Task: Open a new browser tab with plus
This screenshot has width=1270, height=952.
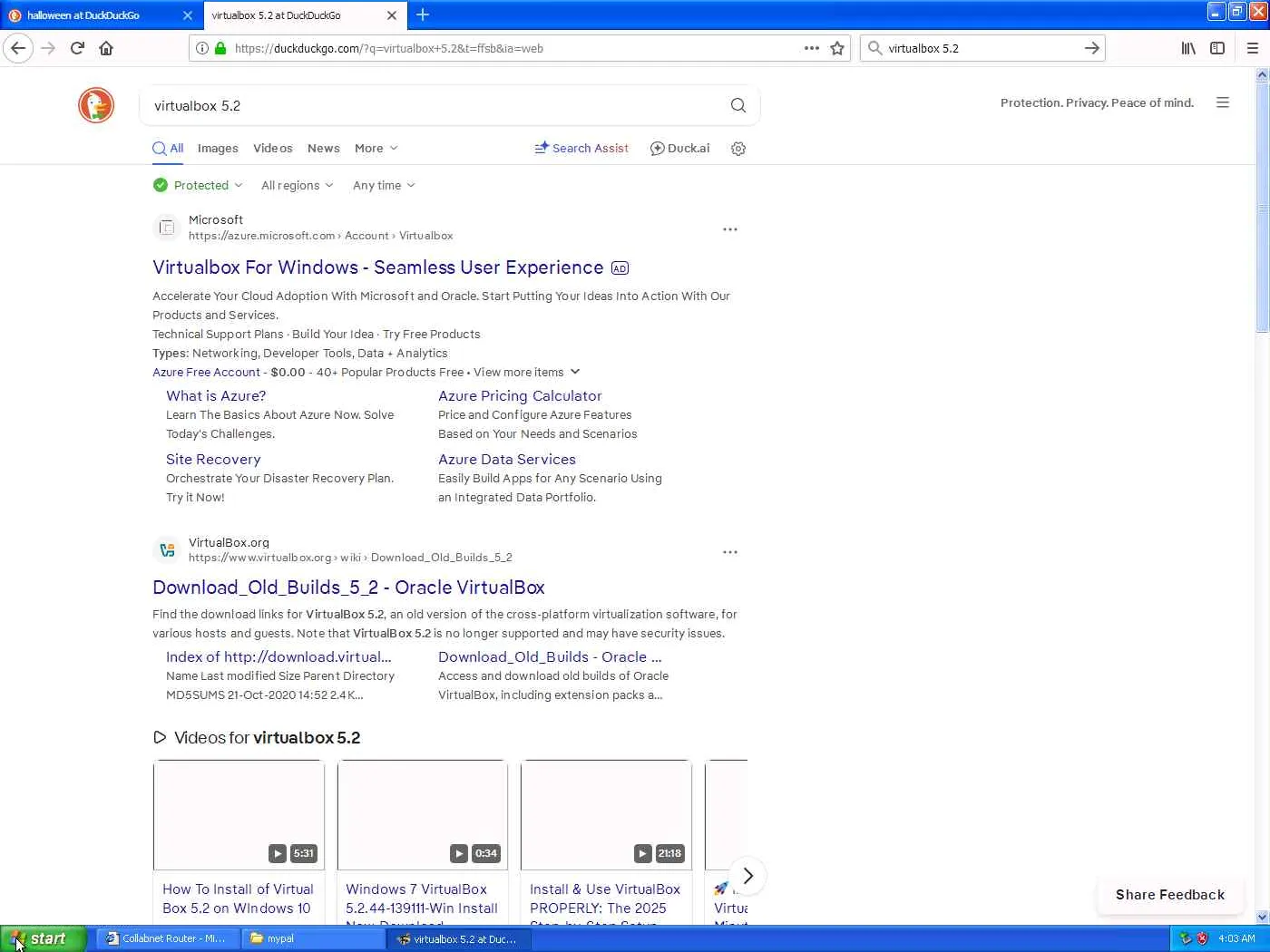Action: [x=423, y=15]
